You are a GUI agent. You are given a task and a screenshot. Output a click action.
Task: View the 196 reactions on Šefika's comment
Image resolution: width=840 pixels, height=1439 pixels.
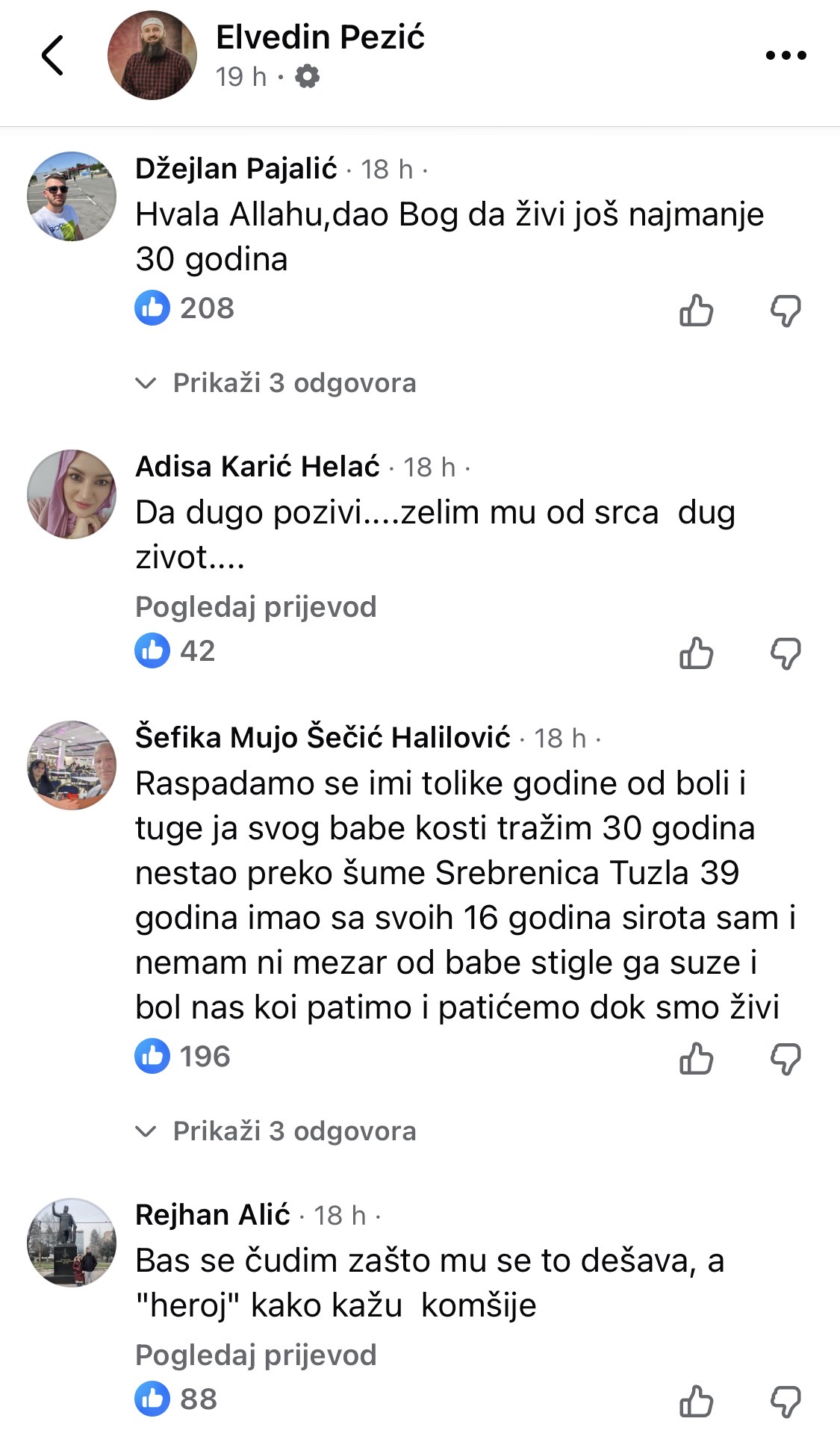183,1057
